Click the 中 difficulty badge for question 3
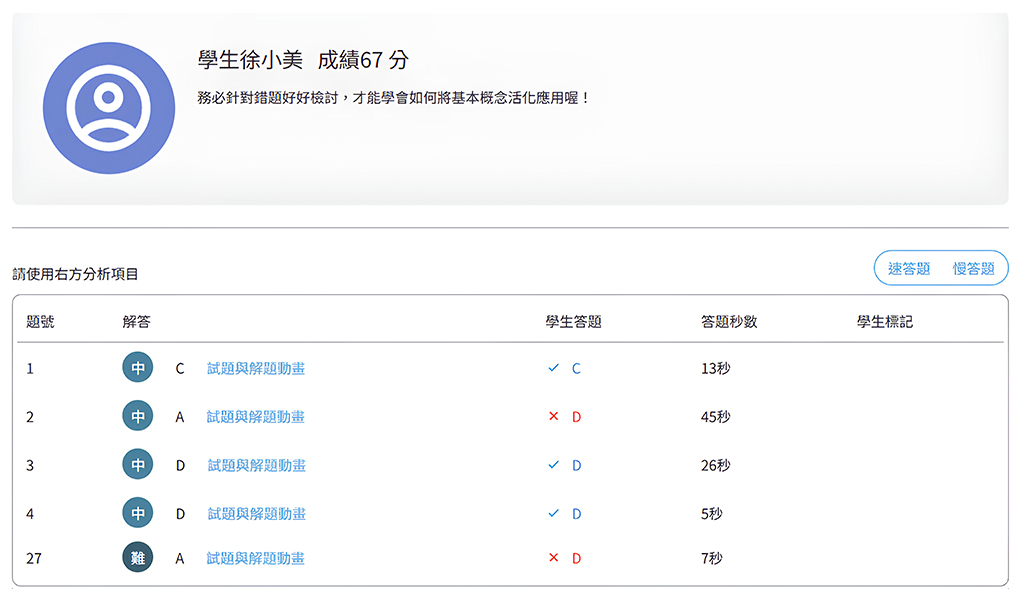Screen dimensions: 1024x600 point(138,465)
